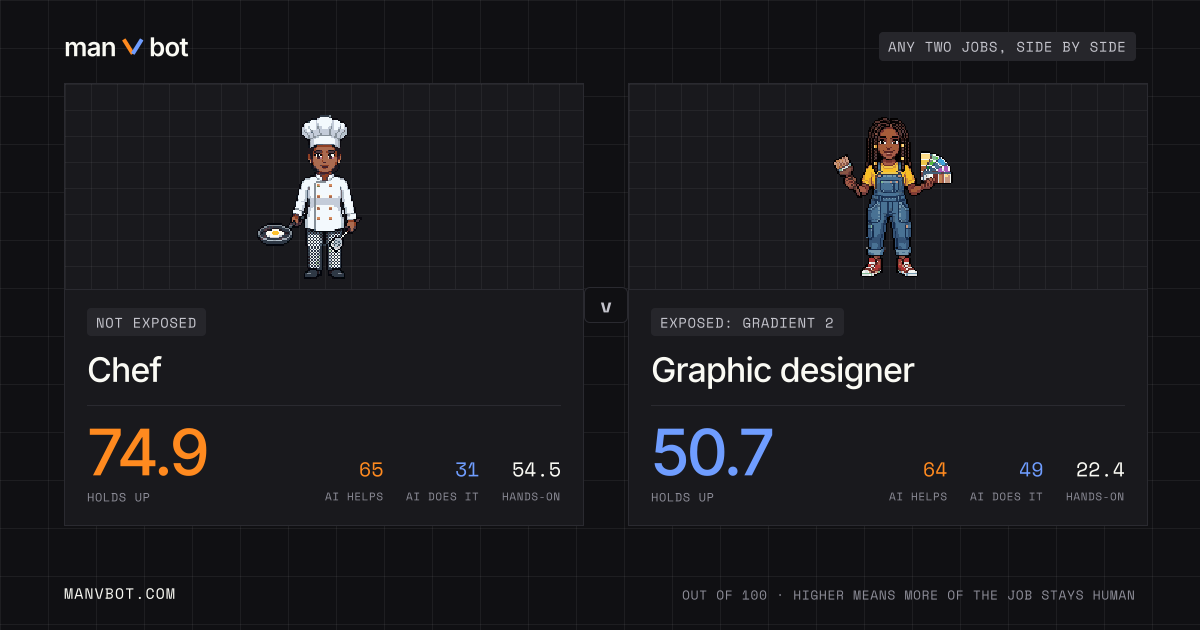
Task: Click the Chef score 74.9
Action: point(148,453)
